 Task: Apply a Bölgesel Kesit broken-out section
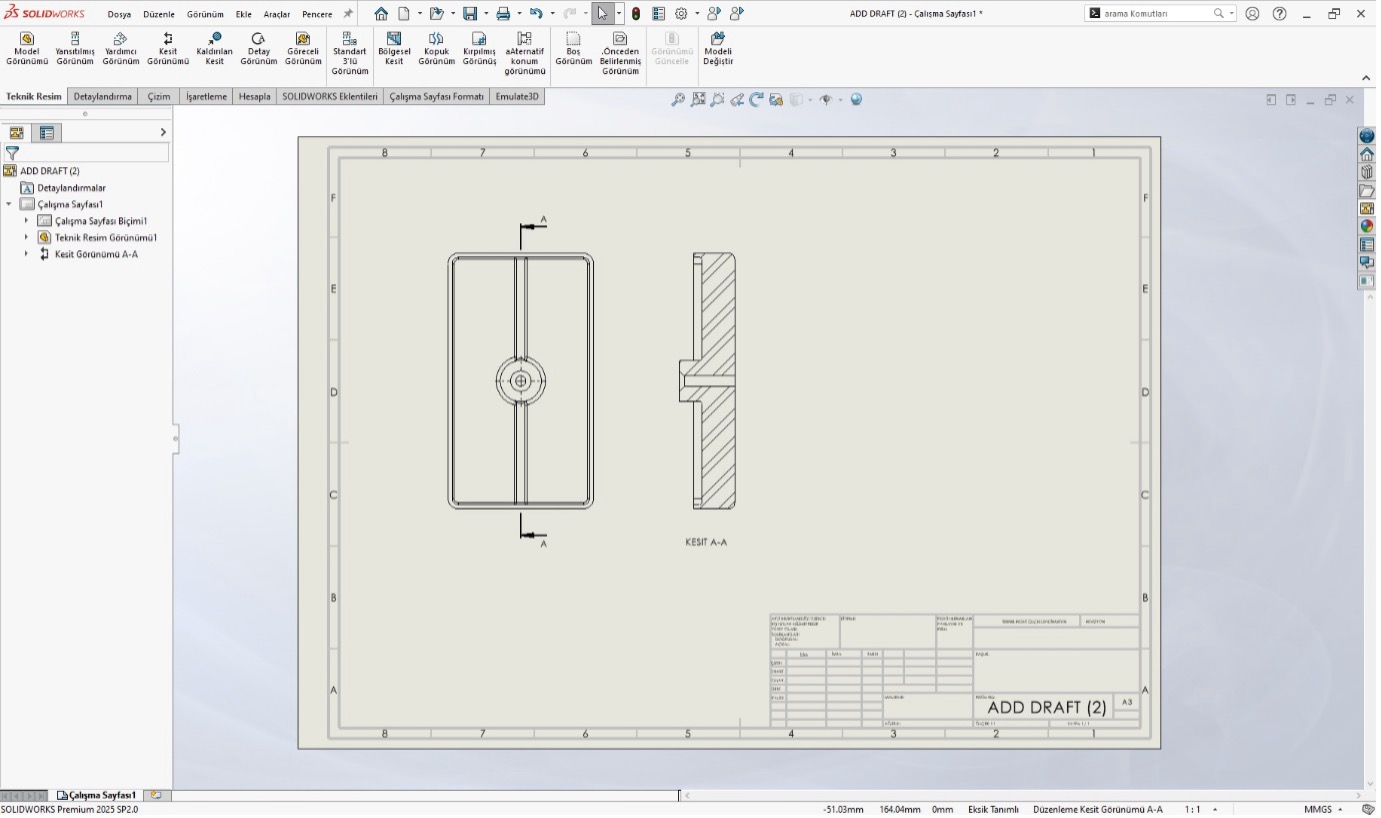[394, 48]
